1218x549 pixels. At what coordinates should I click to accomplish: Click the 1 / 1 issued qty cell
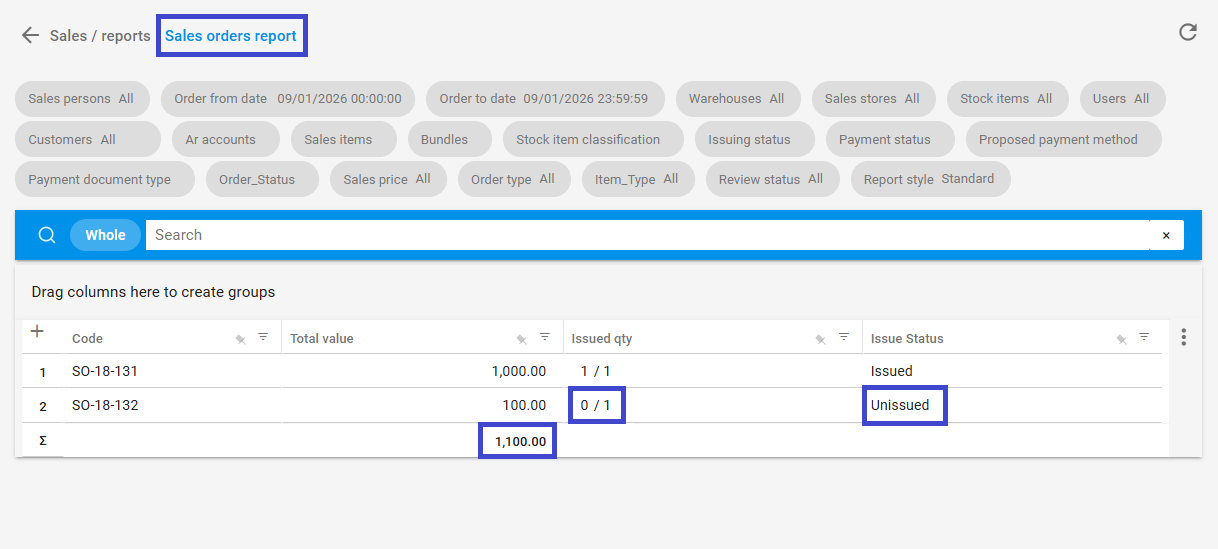(595, 371)
